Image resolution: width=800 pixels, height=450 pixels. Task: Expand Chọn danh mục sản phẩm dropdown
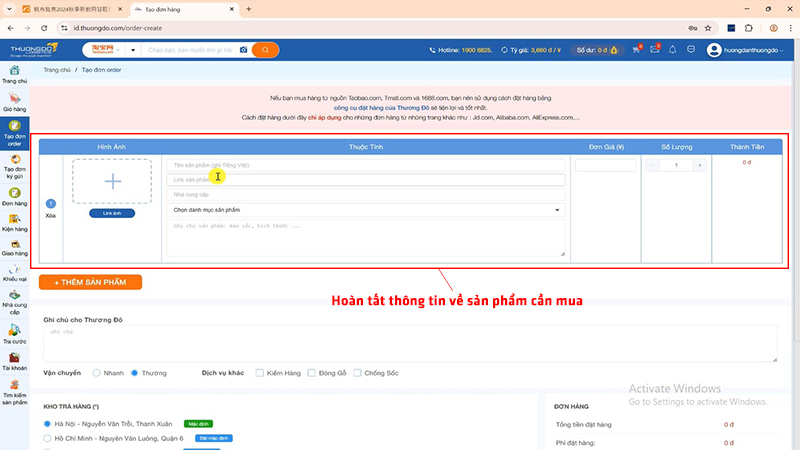click(x=365, y=210)
